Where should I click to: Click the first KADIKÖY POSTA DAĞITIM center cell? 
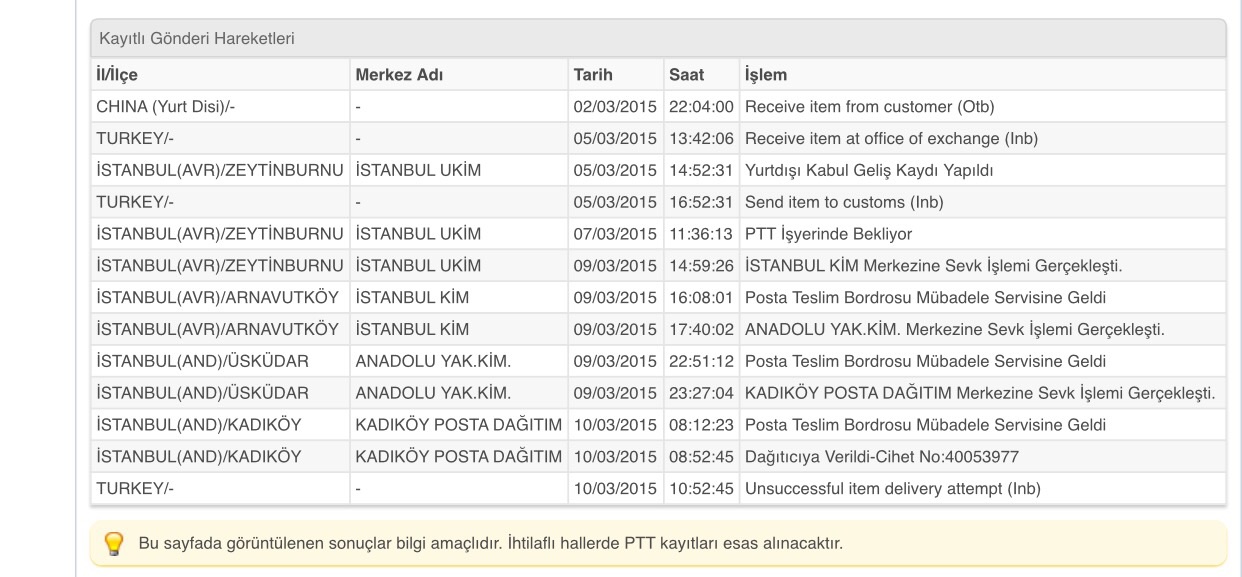coord(458,425)
